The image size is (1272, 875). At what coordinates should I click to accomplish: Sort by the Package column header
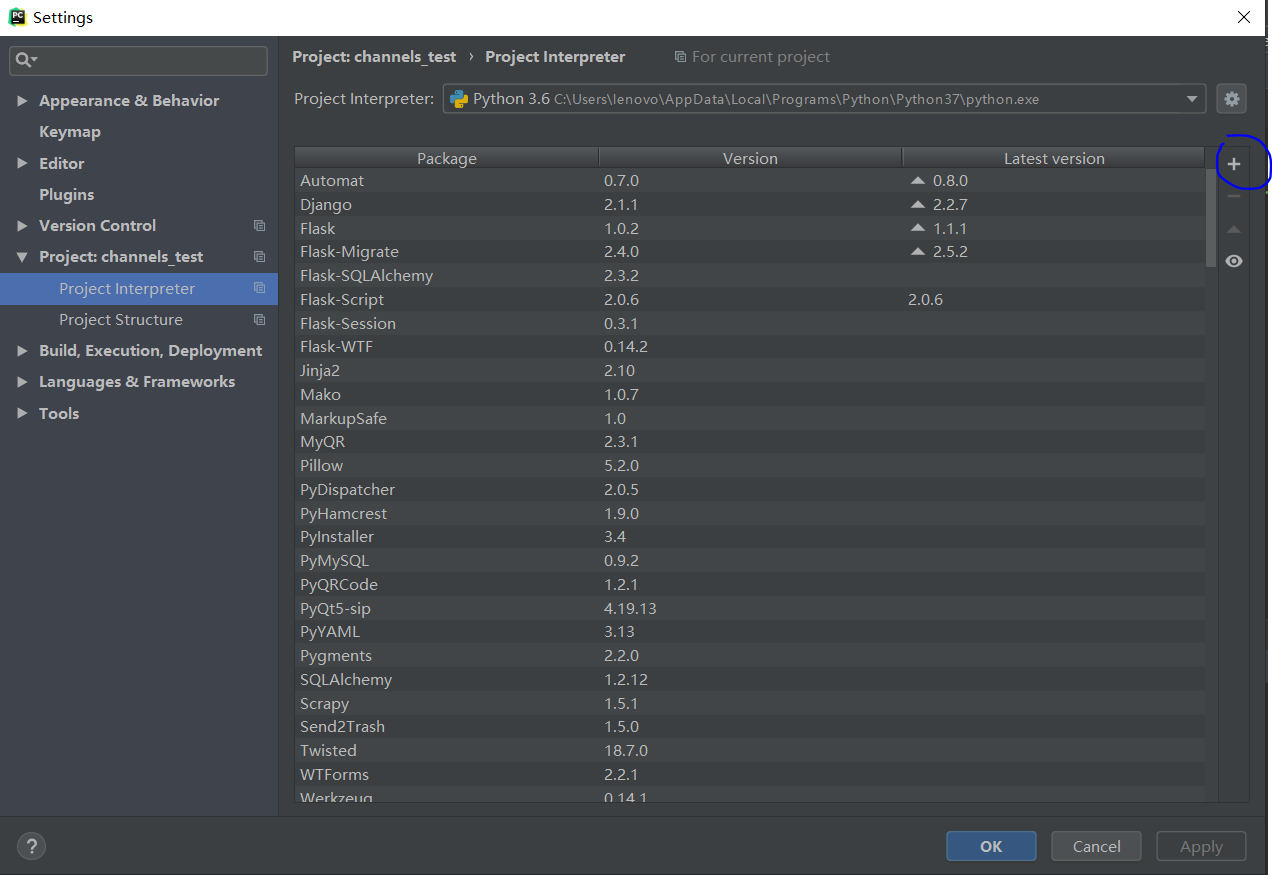click(447, 158)
